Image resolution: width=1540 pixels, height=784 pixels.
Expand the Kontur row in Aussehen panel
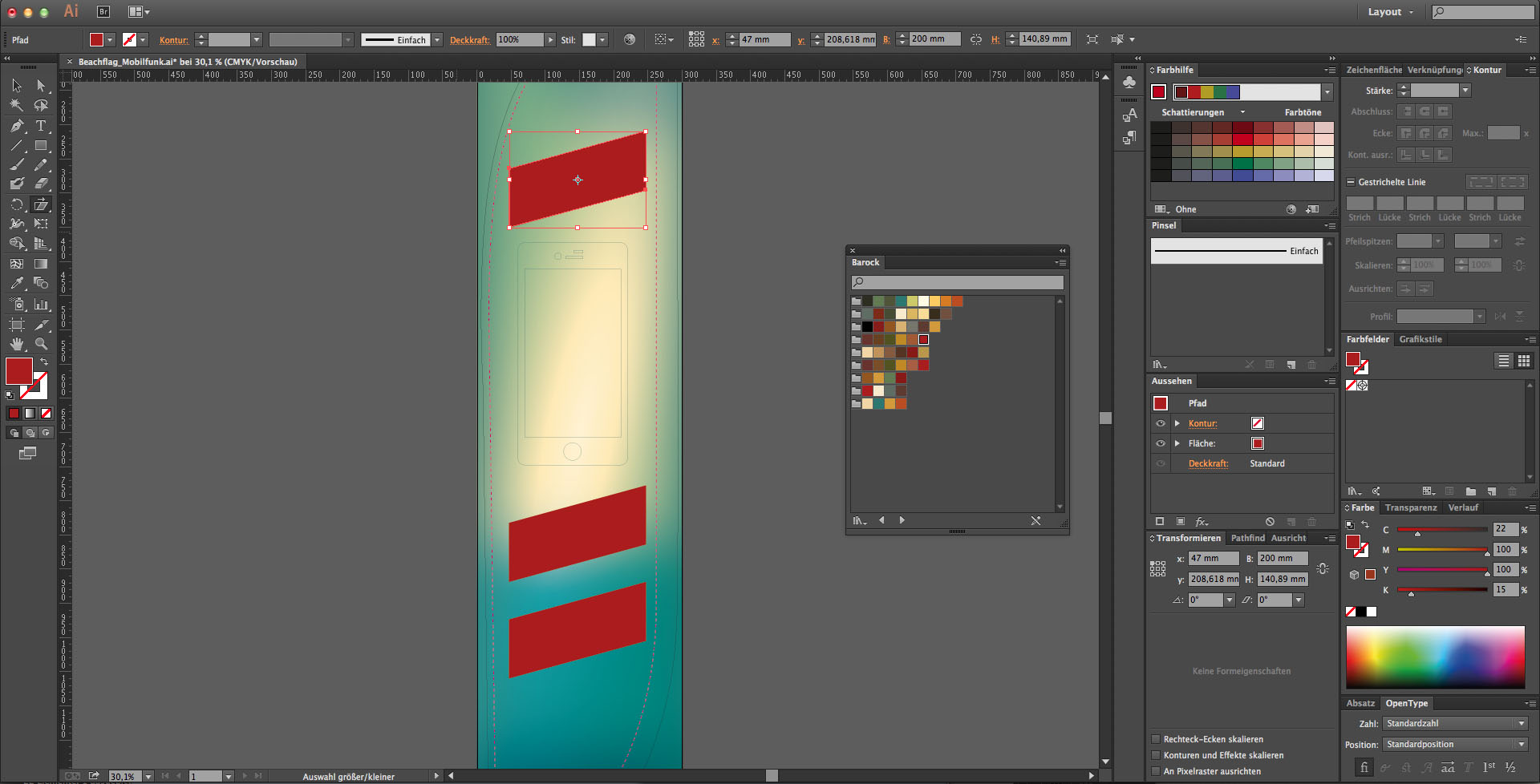(x=1177, y=423)
